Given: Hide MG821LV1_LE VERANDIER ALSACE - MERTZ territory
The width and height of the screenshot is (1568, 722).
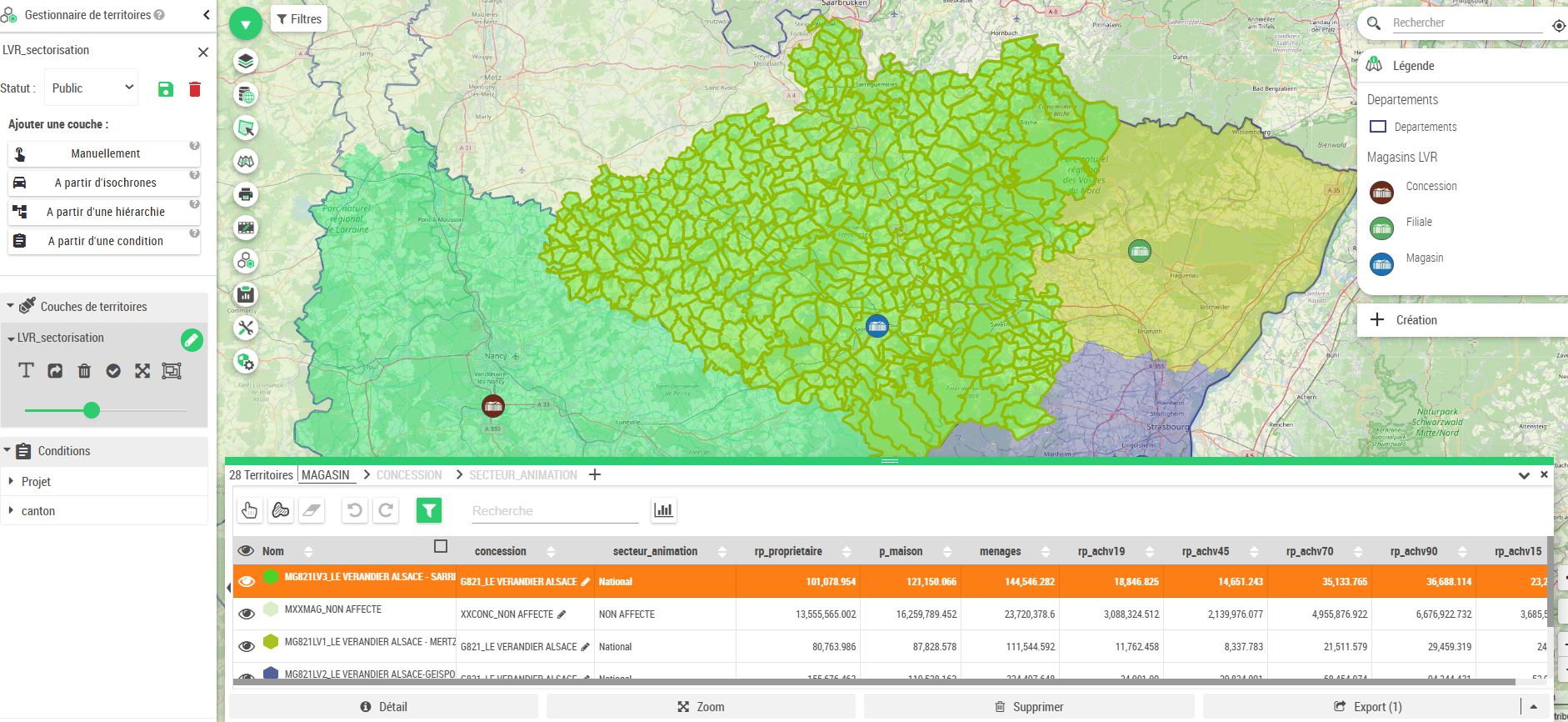Looking at the screenshot, I should tap(247, 646).
